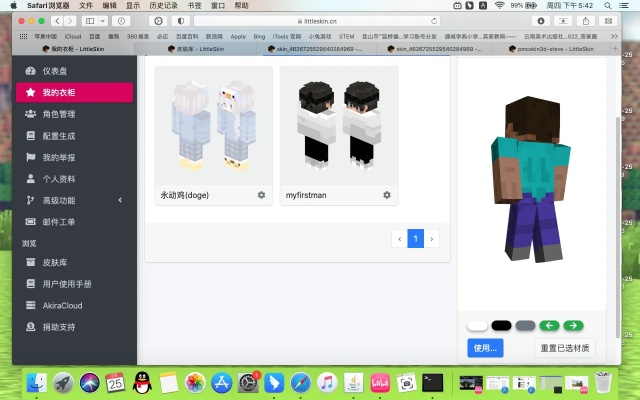
Task: Open 角色管理 from the sidebar
Action: pos(74,114)
